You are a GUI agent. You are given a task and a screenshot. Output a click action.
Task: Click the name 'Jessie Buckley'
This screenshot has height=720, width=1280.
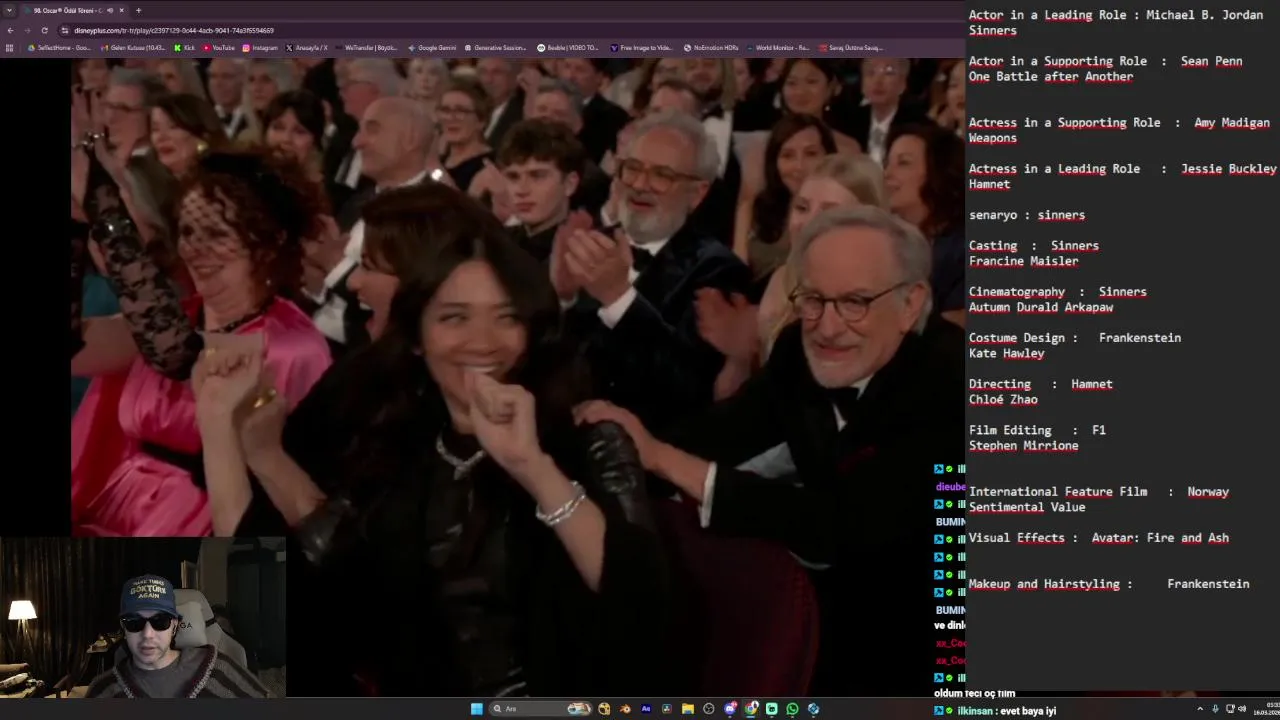[x=1228, y=169]
